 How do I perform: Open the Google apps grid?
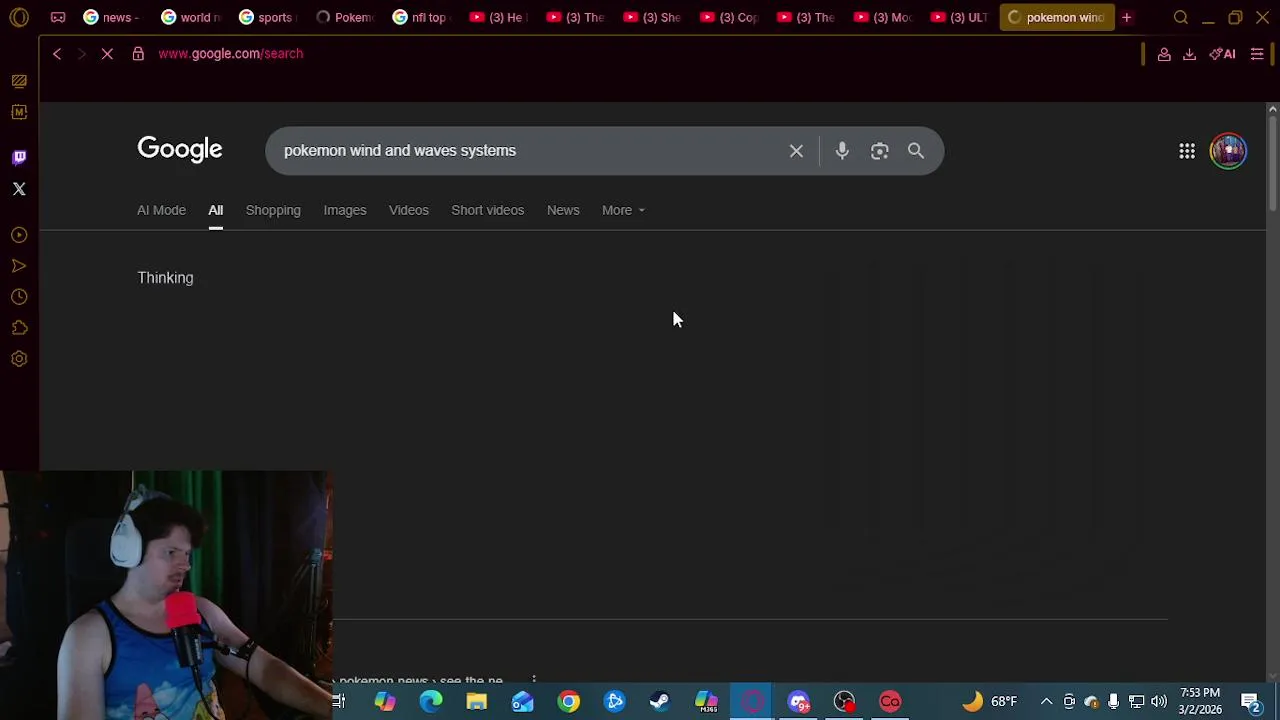point(1187,151)
